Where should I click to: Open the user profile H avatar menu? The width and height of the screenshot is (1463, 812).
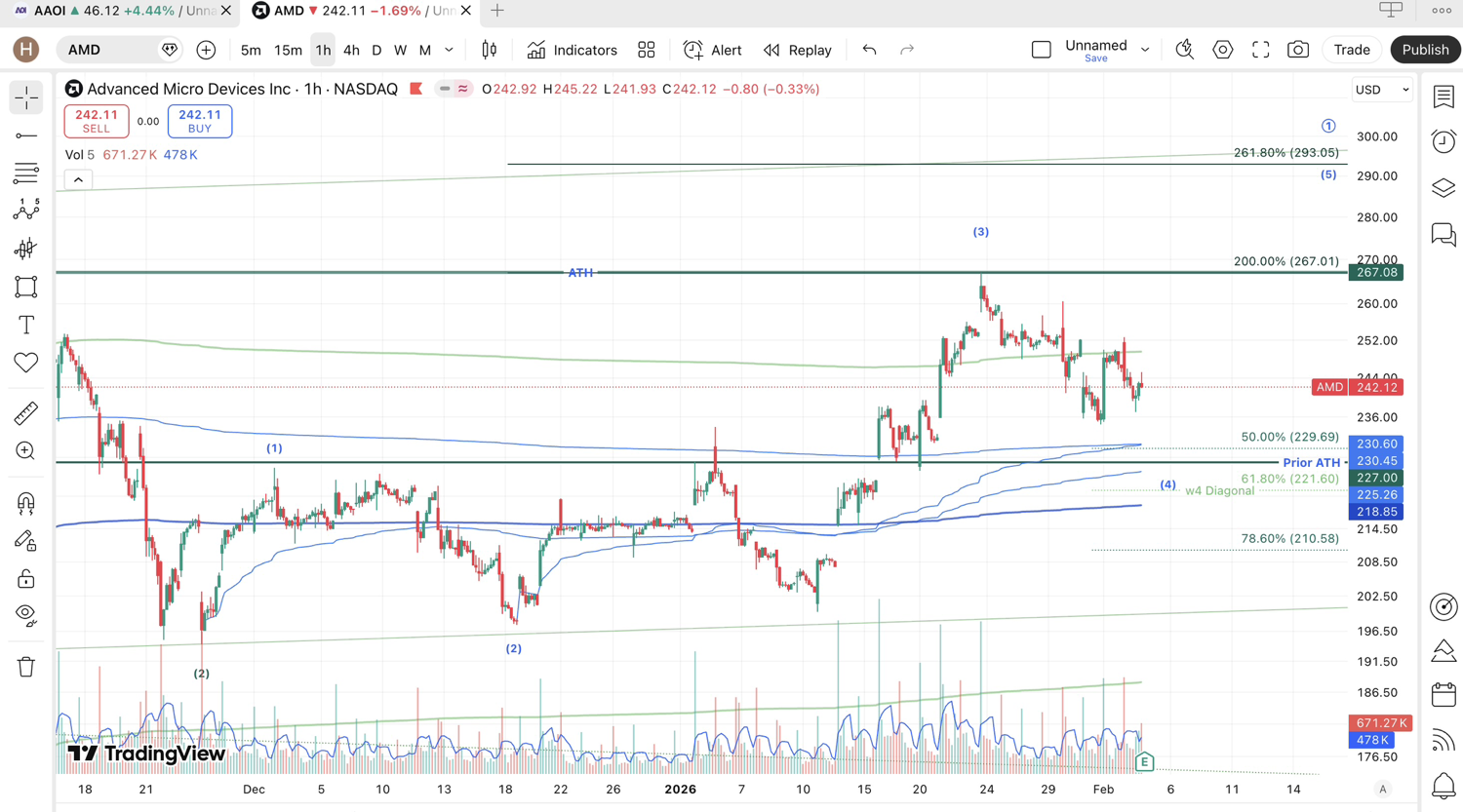coord(26,50)
